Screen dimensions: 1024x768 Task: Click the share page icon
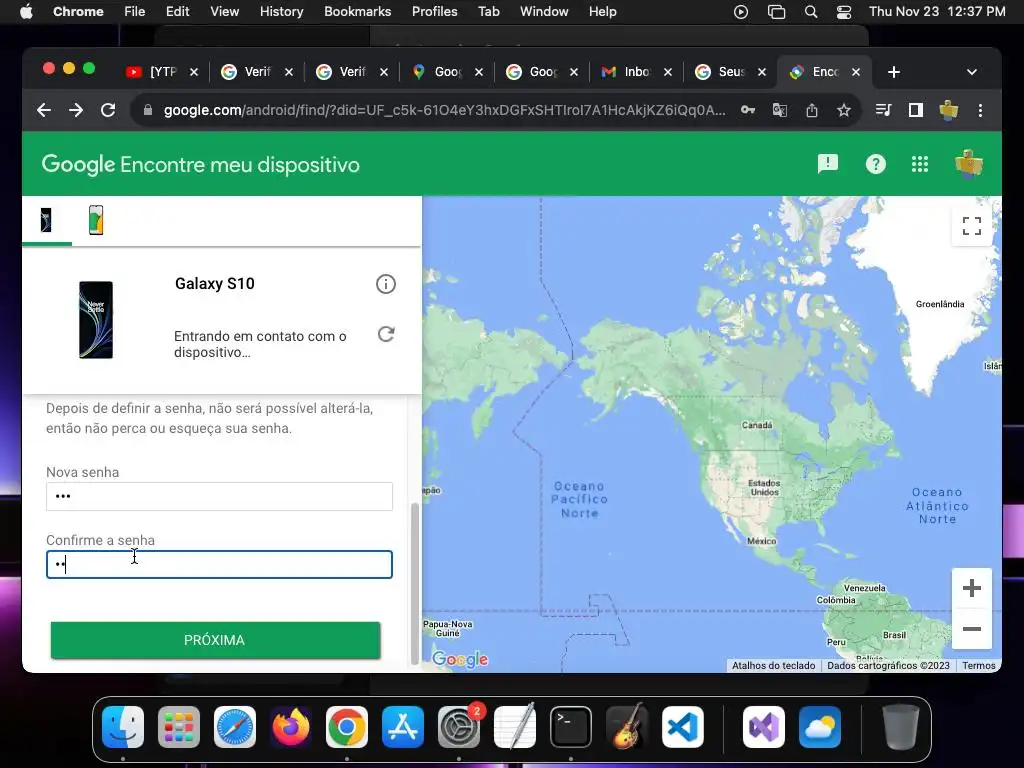tap(812, 110)
